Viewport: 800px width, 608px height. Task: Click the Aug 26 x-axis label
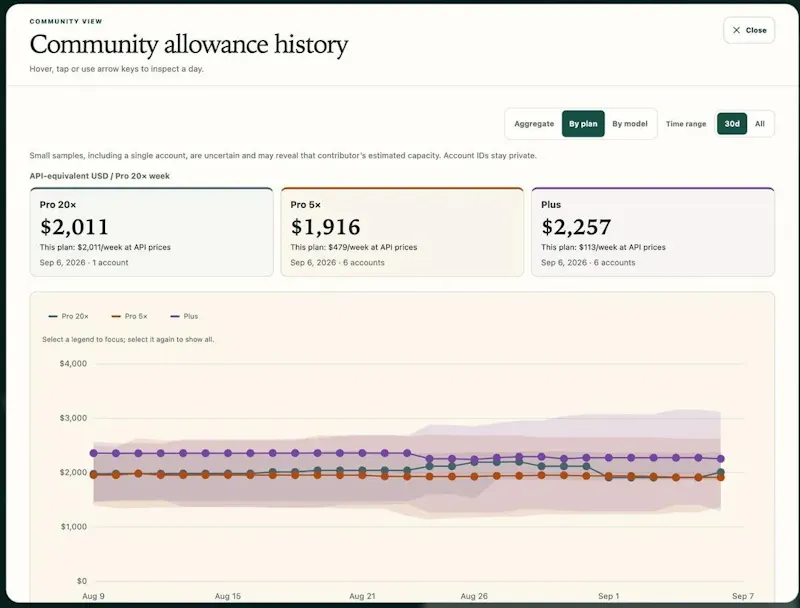[x=474, y=596]
